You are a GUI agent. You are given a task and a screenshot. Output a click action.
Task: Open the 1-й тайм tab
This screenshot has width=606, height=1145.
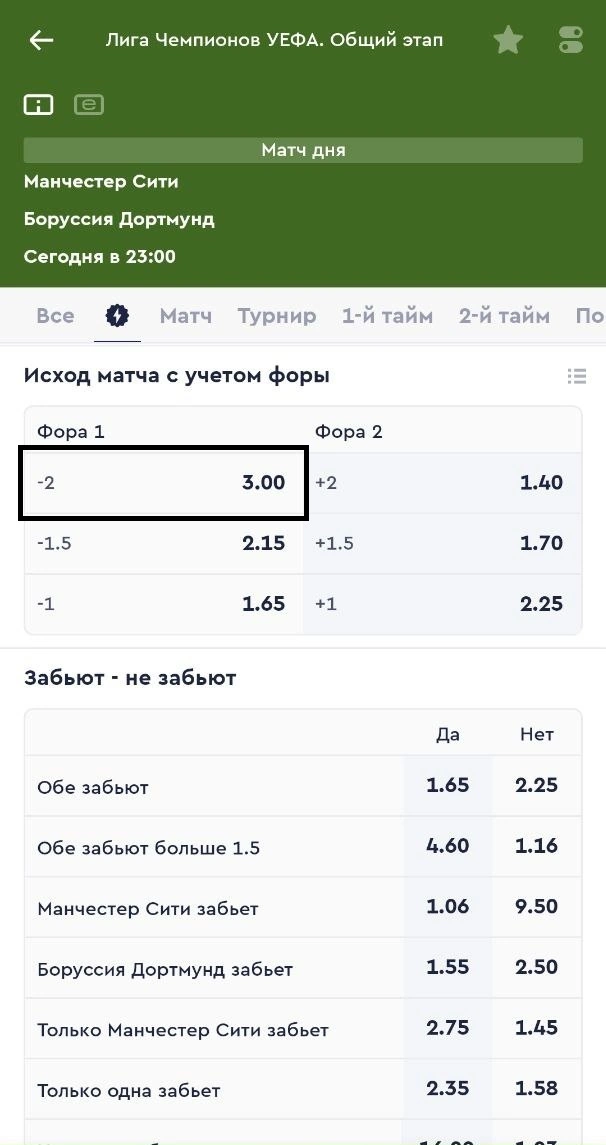pos(387,316)
